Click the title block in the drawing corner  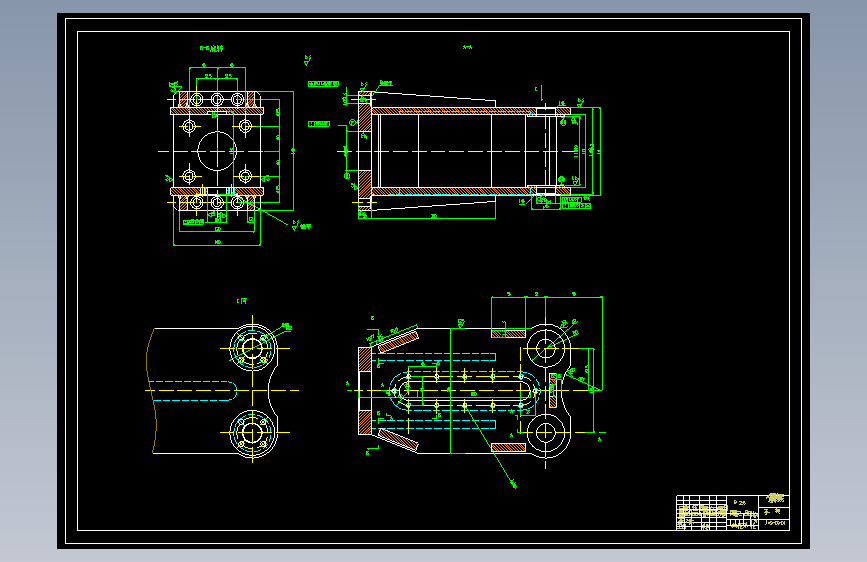[x=733, y=512]
